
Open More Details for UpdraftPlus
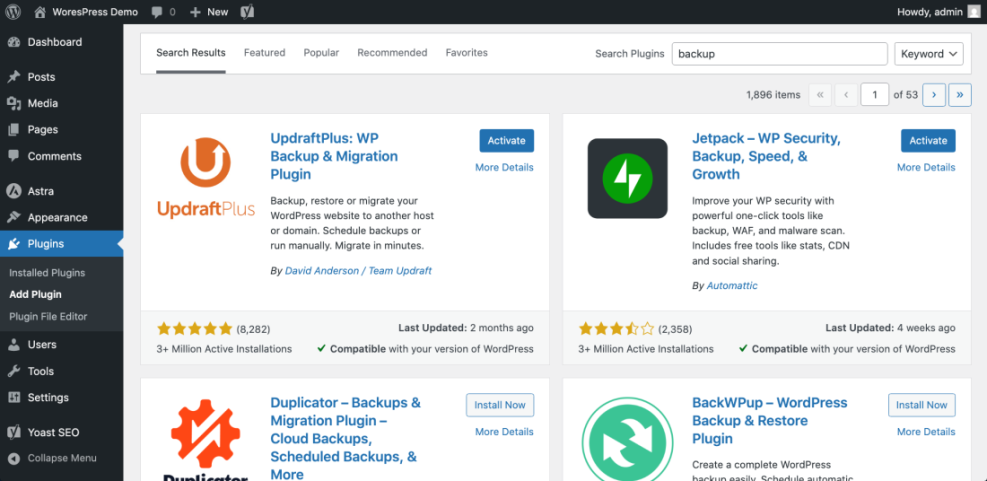tap(504, 167)
